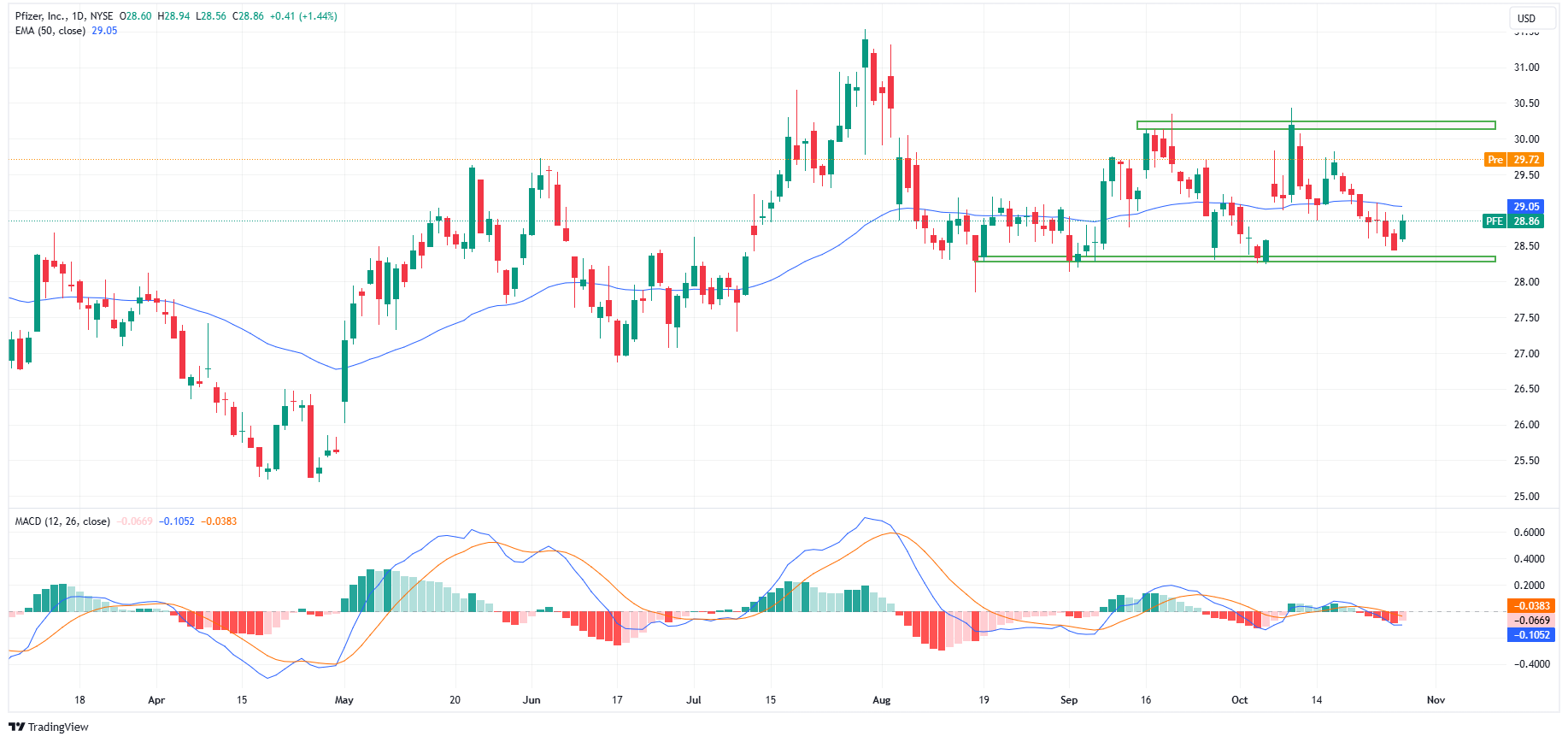Screen dimensions: 1568x742
Task: Click the 14 date label after Oct
Action: [x=1317, y=700]
